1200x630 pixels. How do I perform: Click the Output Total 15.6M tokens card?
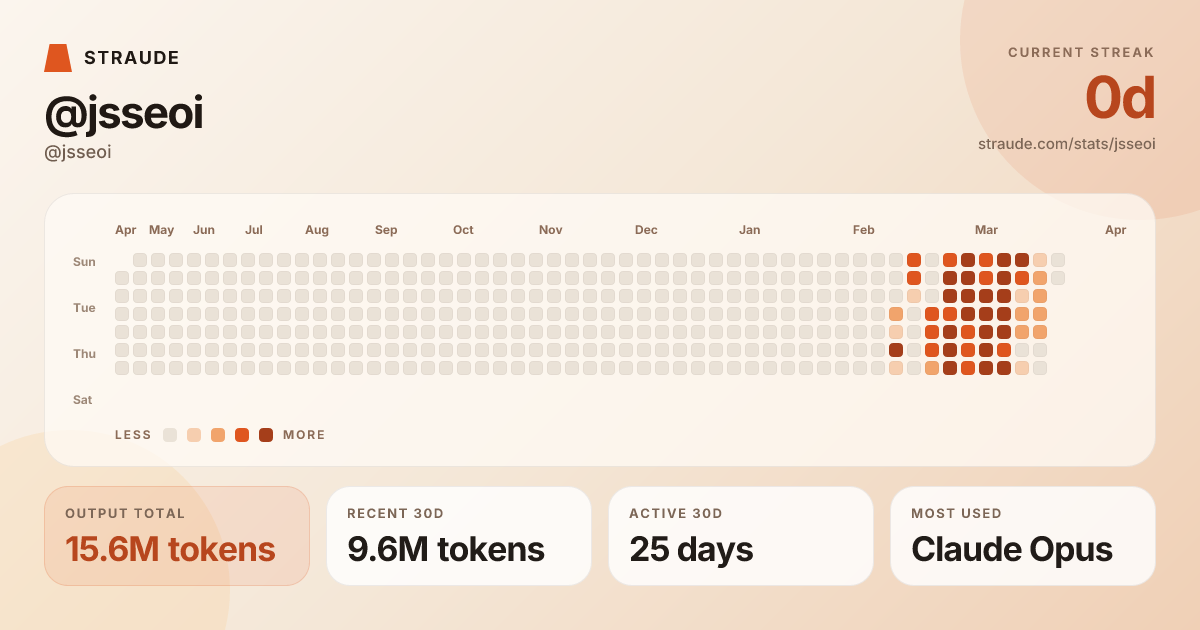point(177,536)
